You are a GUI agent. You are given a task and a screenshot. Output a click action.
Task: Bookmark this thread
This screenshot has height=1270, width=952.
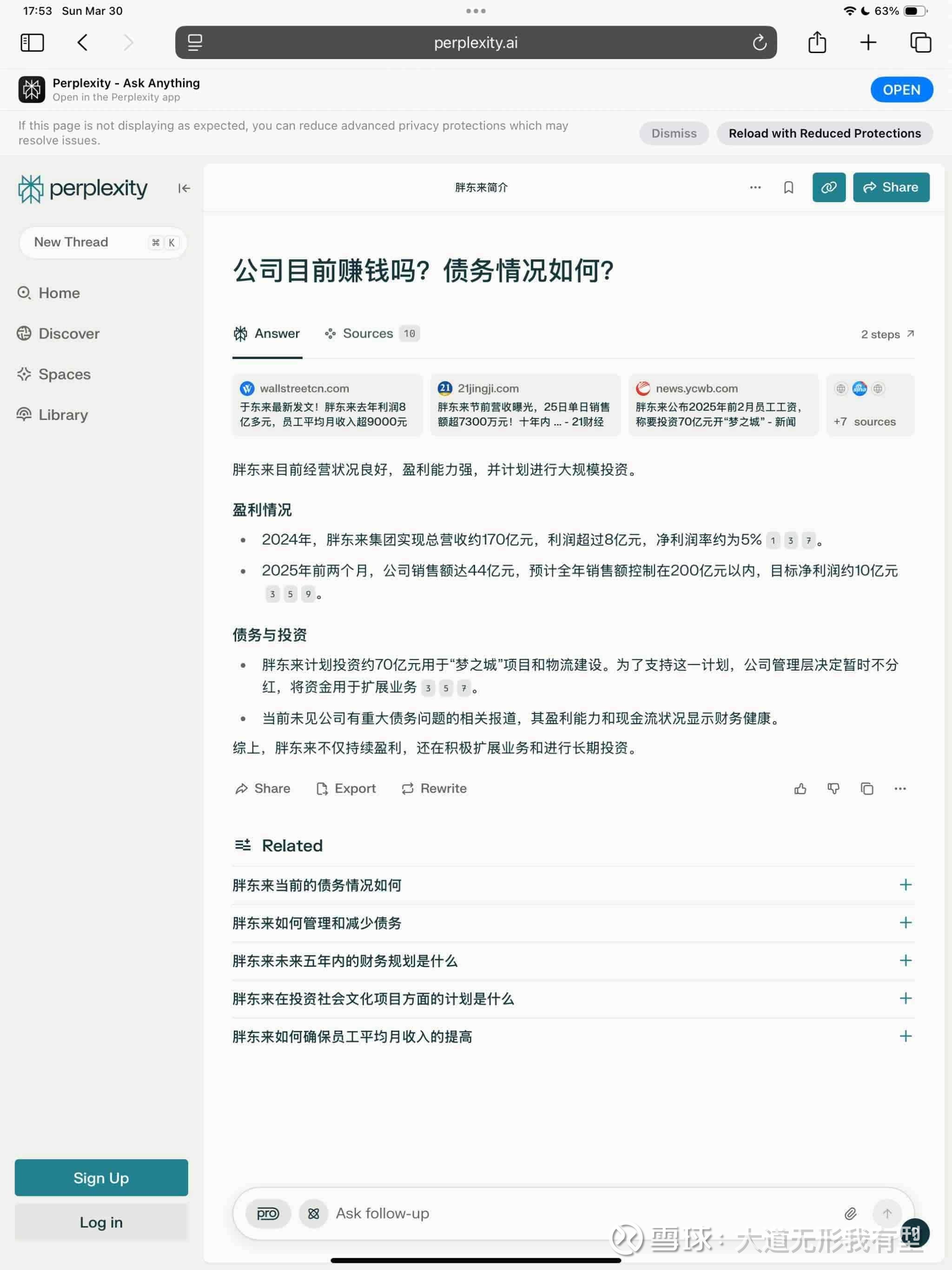click(x=788, y=188)
